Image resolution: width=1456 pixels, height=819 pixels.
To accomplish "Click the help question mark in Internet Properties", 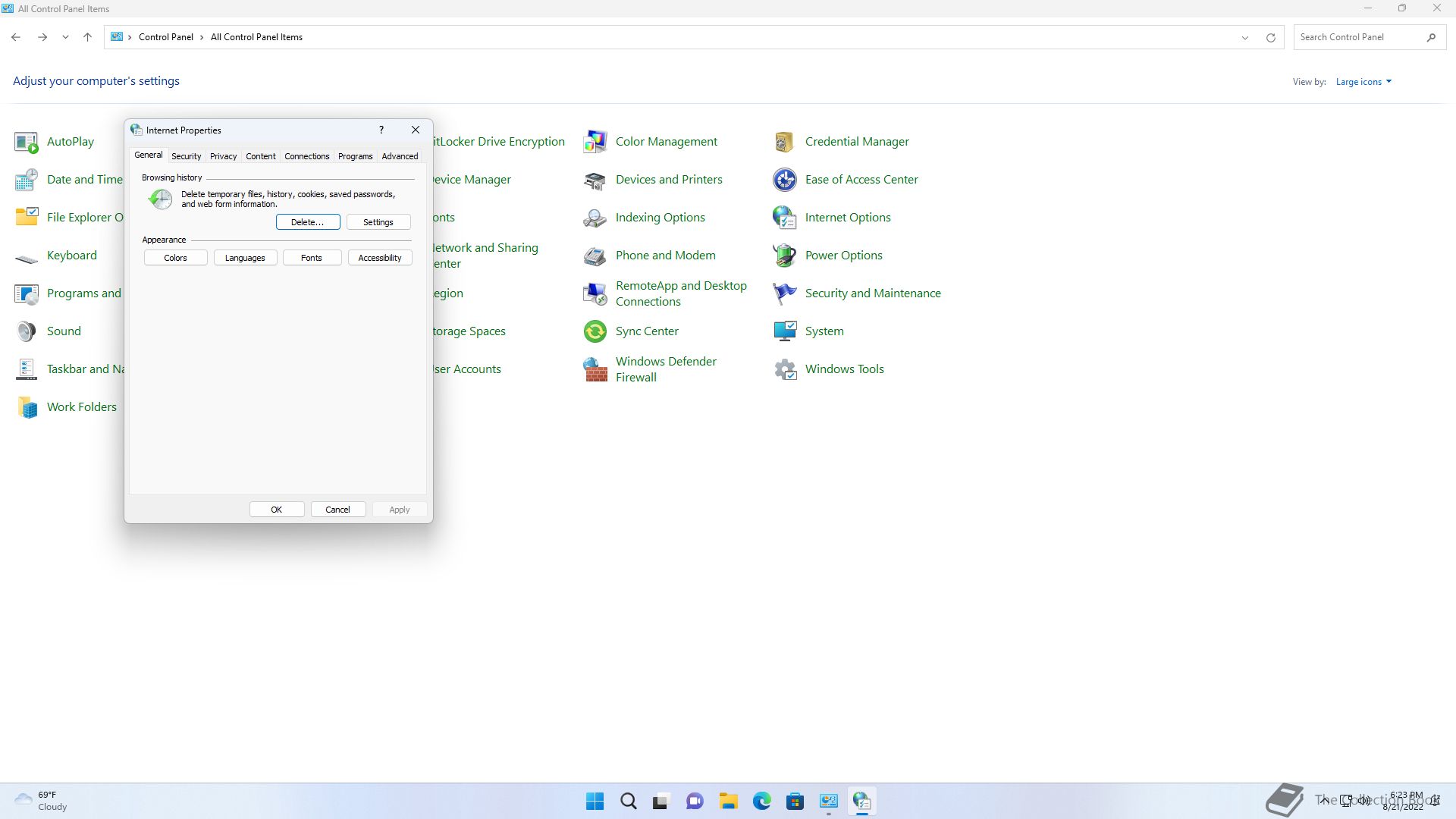I will click(x=381, y=130).
